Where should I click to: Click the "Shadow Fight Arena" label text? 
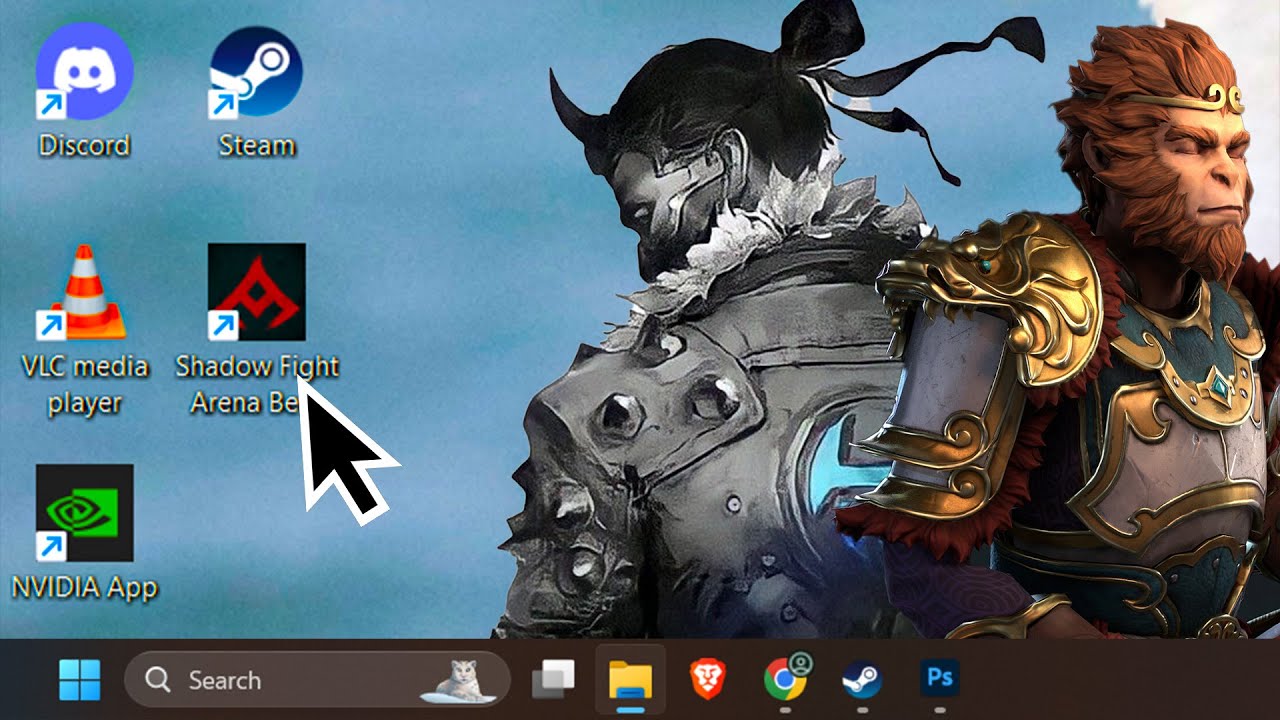pyautogui.click(x=257, y=385)
